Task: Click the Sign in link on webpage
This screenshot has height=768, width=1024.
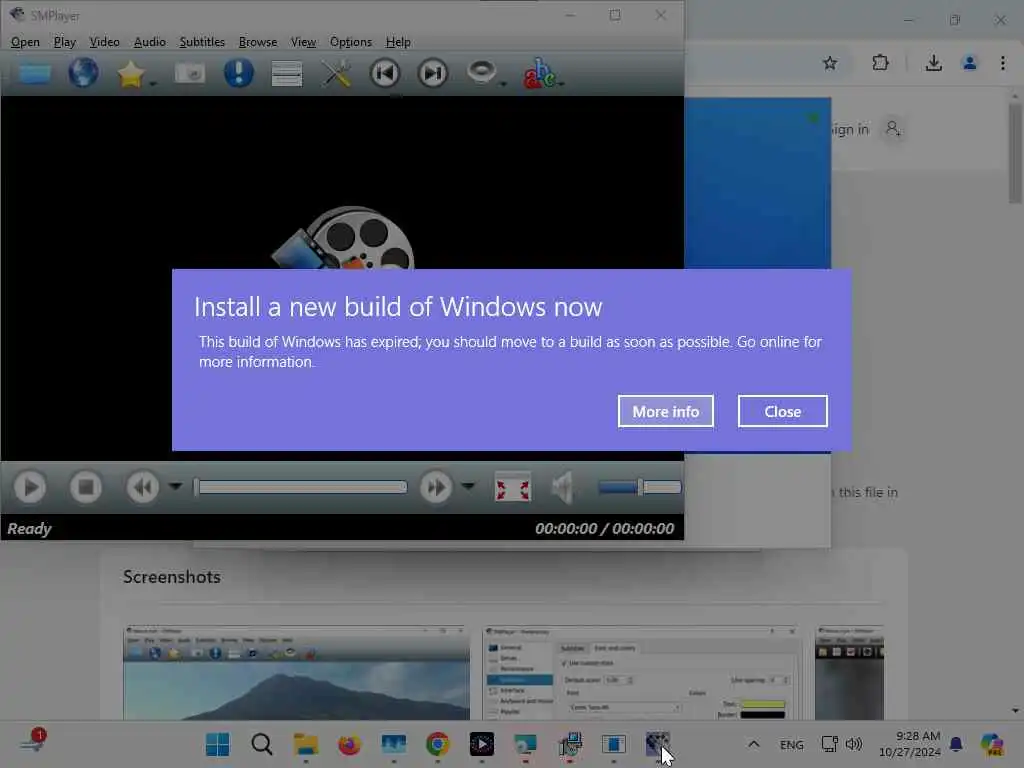Action: pyautogui.click(x=850, y=129)
